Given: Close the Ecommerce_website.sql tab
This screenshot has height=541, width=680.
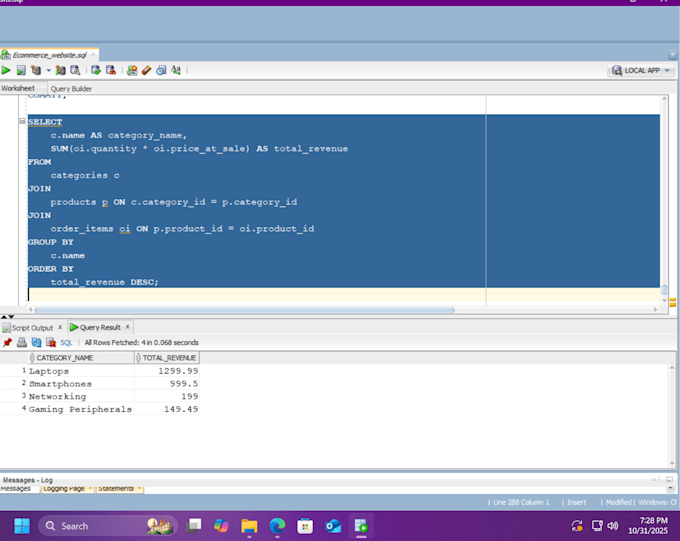Looking at the screenshot, I should [93, 55].
